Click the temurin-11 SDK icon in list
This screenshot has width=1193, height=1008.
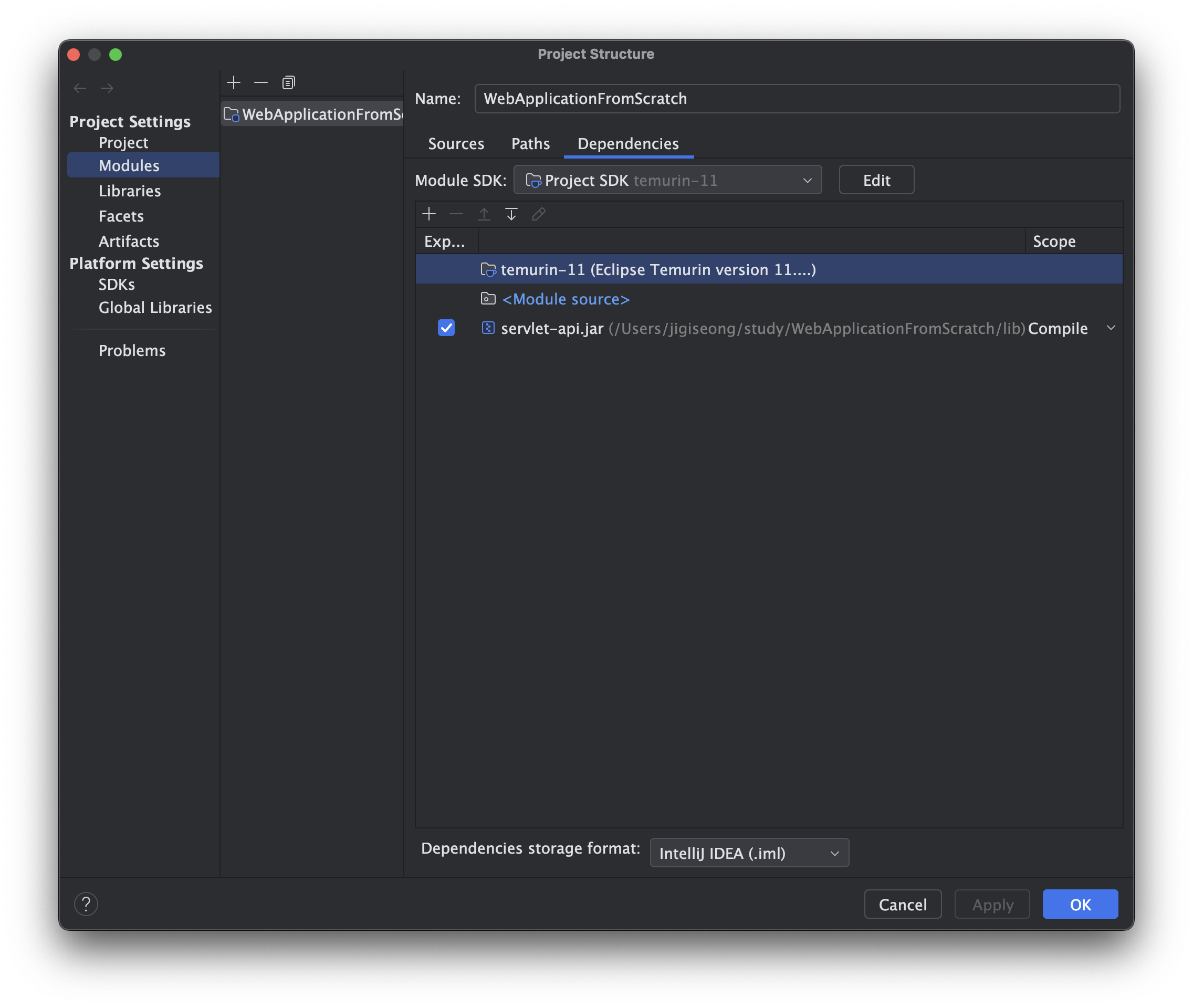tap(488, 269)
